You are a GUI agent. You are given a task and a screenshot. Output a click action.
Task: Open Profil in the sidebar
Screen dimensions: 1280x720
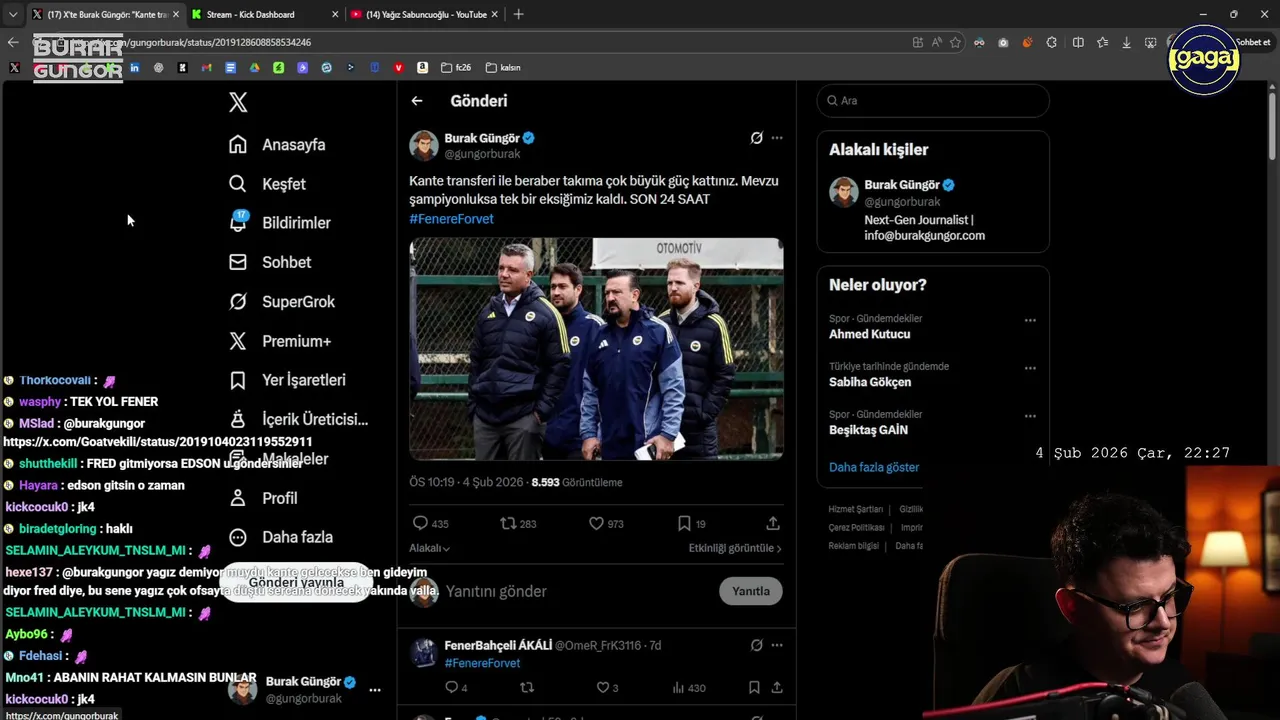[265, 498]
